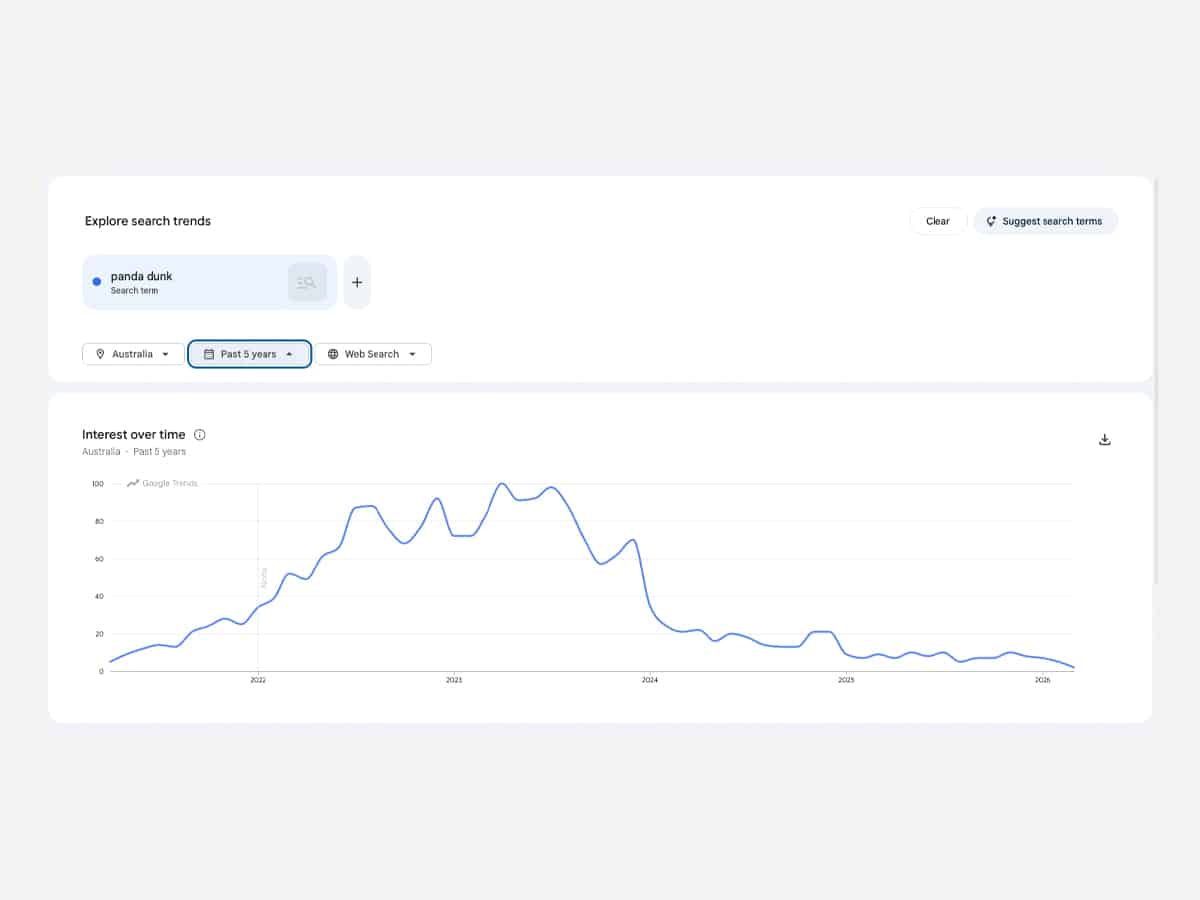Click the Suggest search terms button label

pyautogui.click(x=1052, y=222)
